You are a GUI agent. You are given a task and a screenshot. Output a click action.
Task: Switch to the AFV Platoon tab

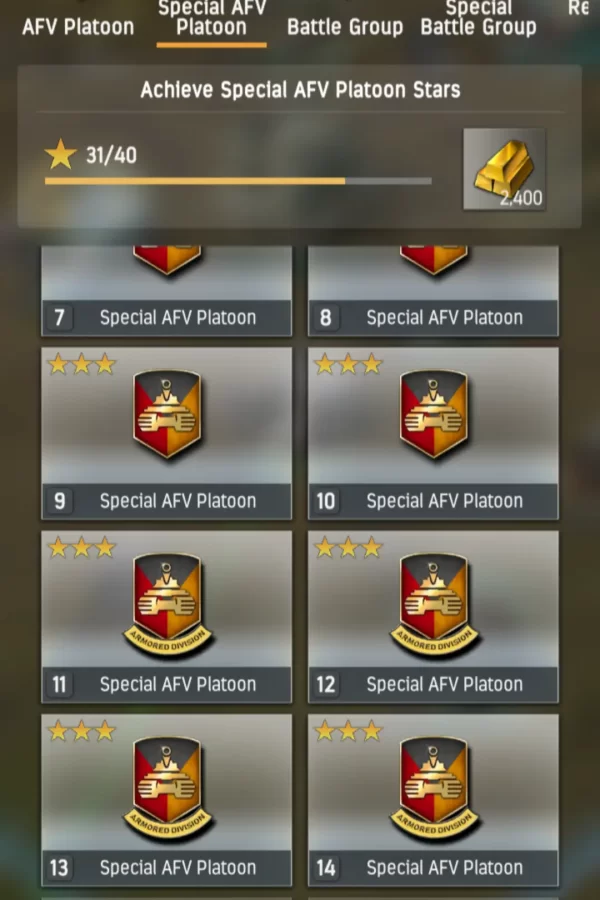point(78,27)
